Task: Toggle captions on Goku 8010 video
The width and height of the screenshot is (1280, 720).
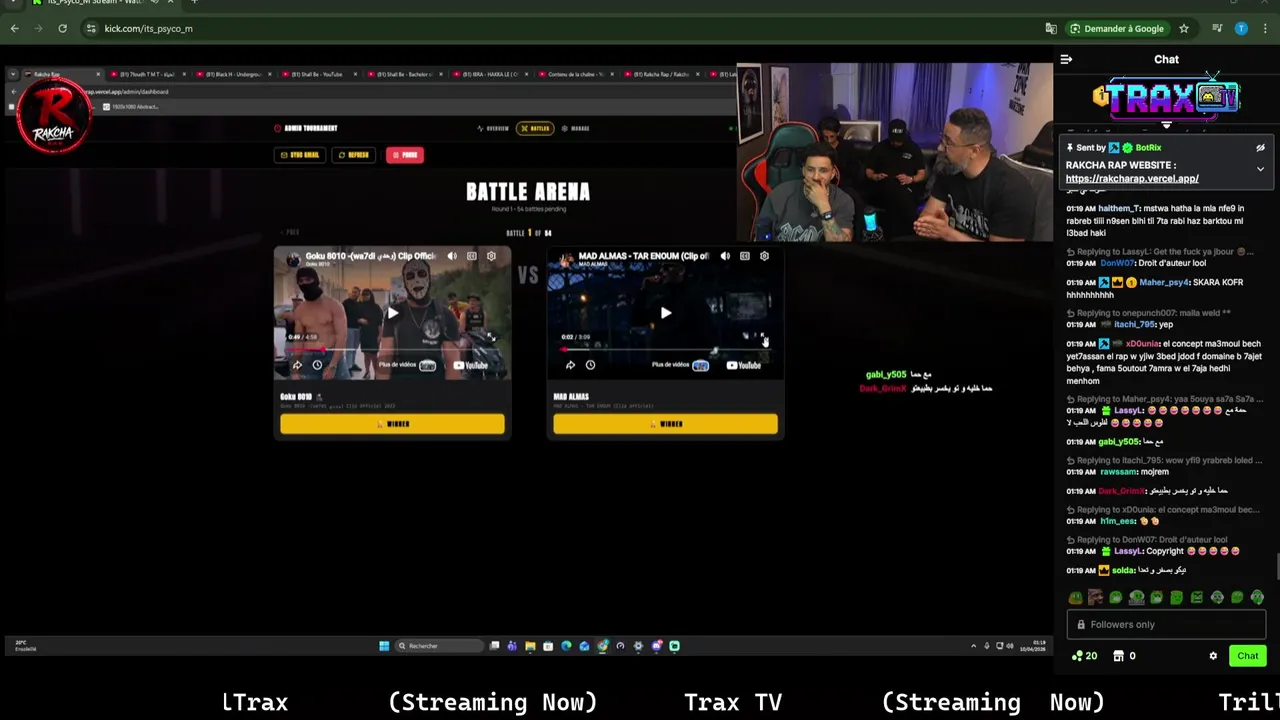Action: (472, 256)
